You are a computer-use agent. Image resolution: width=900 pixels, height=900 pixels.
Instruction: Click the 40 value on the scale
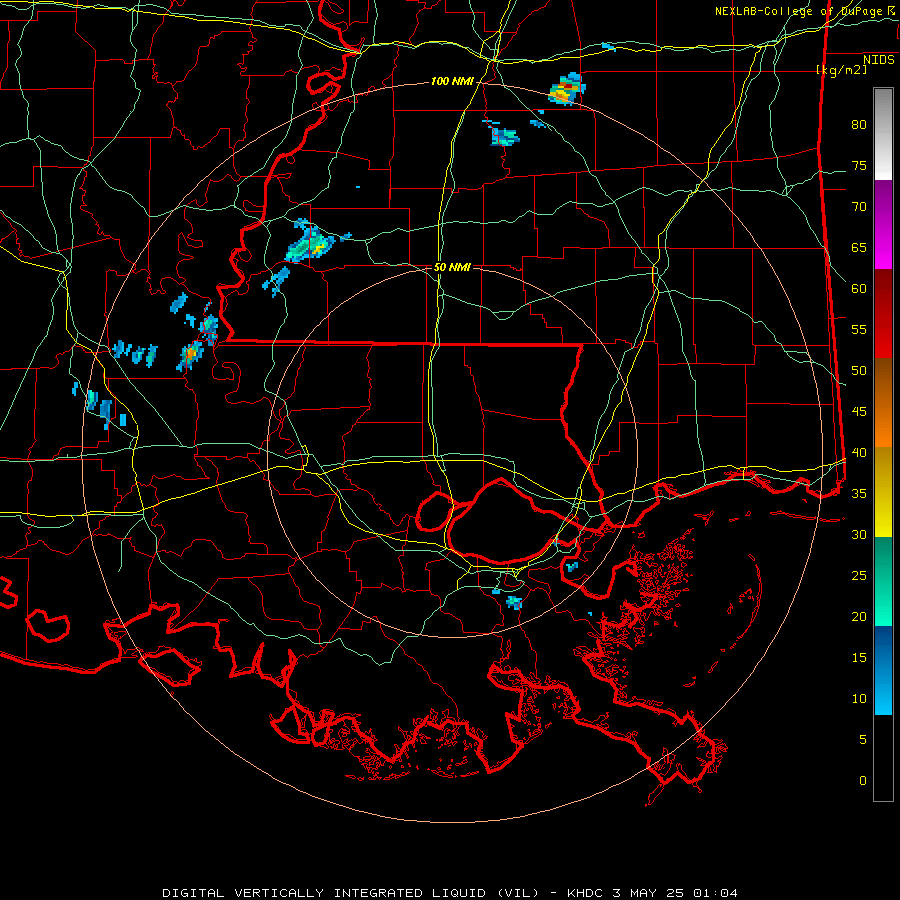click(x=859, y=452)
